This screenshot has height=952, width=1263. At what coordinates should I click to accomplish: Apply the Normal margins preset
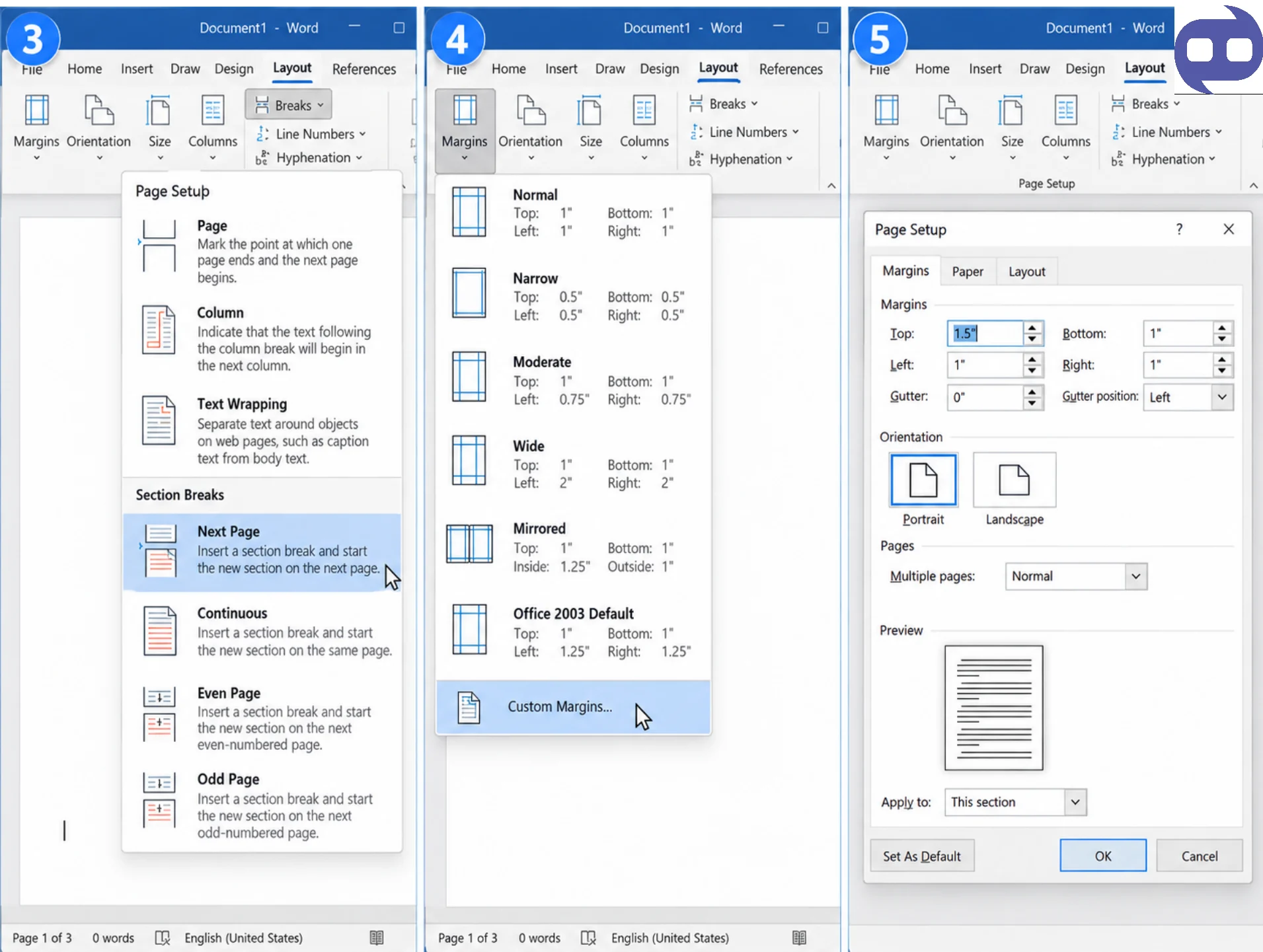(x=573, y=213)
